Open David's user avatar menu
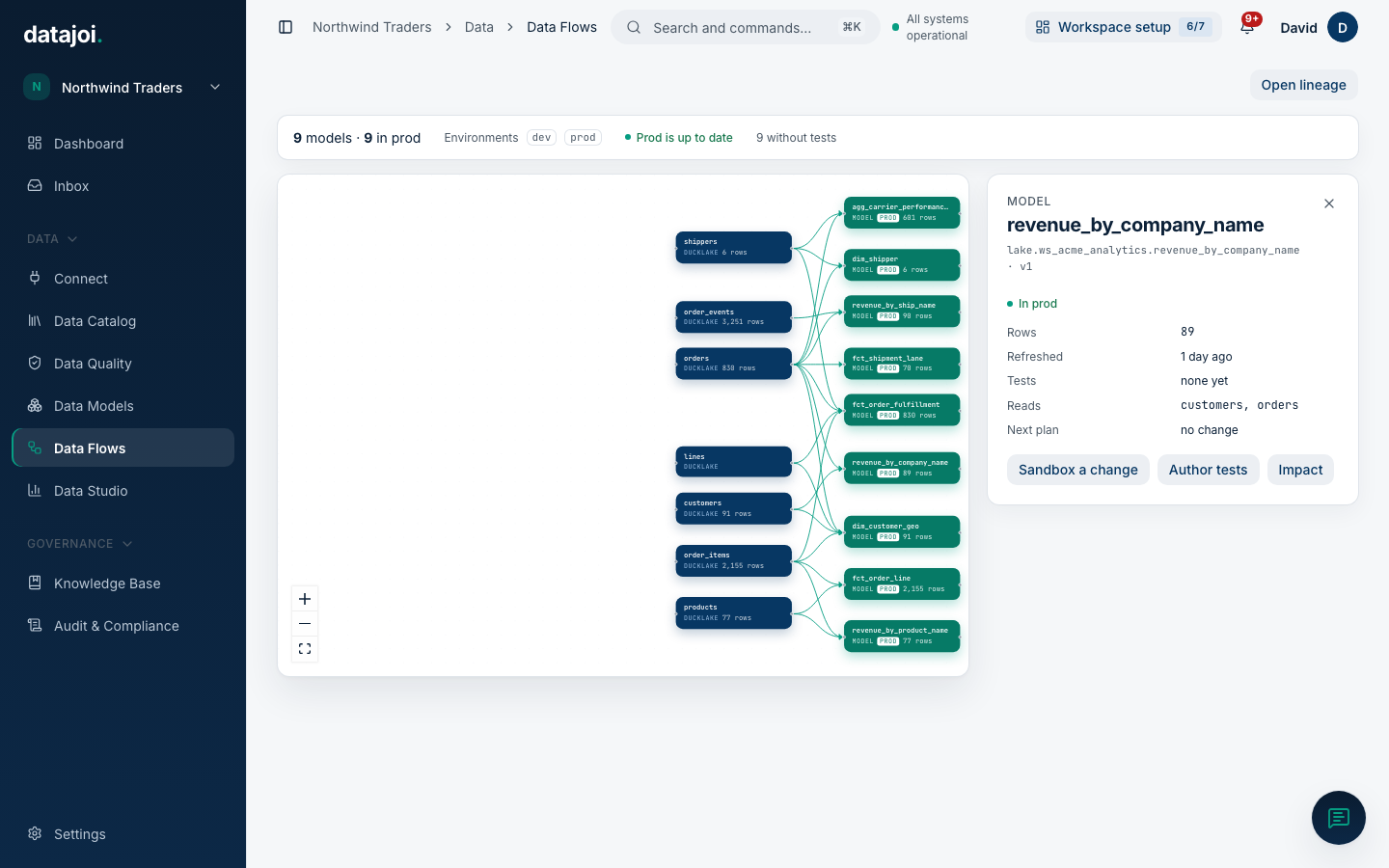This screenshot has width=1389, height=868. 1343,27
